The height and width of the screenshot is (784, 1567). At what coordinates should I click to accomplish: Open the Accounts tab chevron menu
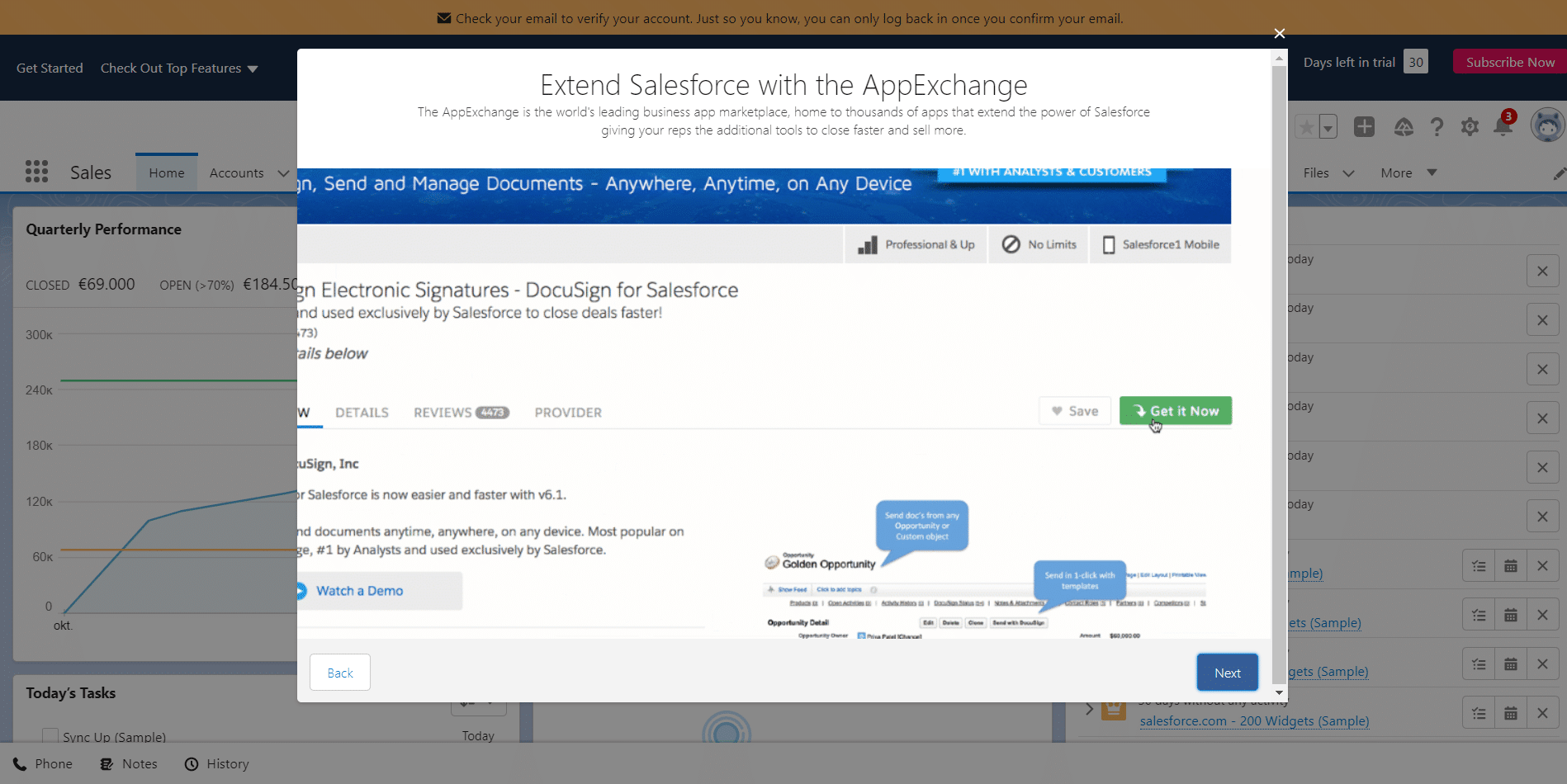pos(283,173)
